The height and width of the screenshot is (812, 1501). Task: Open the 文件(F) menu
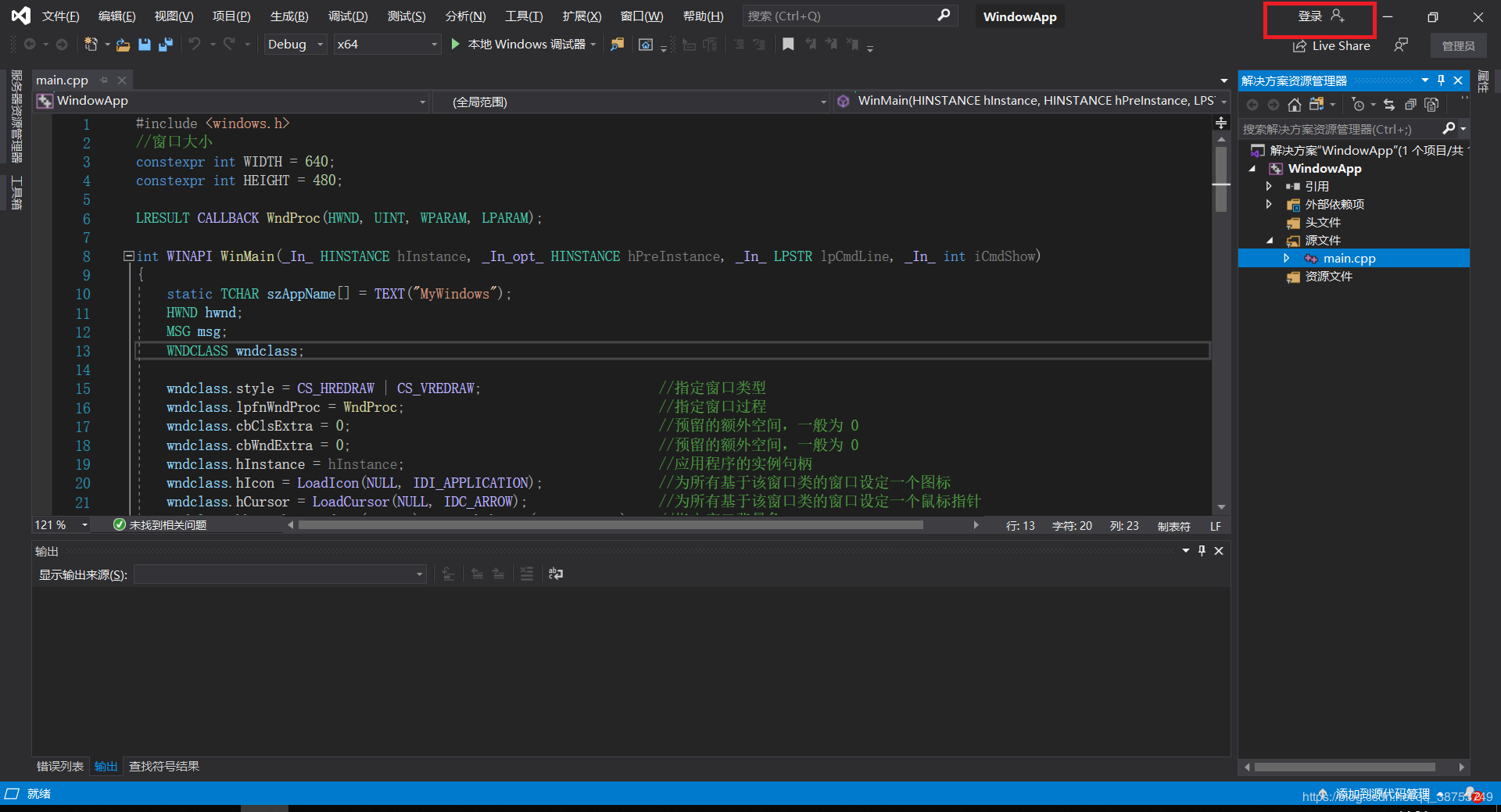60,16
